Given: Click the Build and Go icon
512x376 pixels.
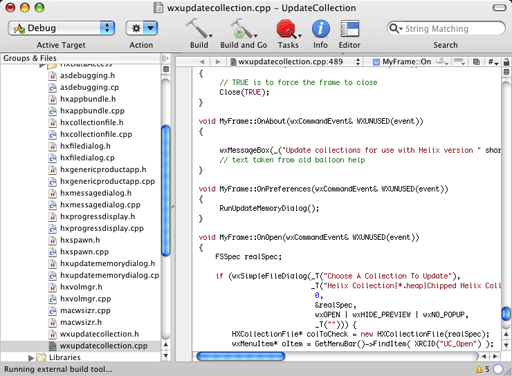Looking at the screenshot, I should [x=243, y=28].
